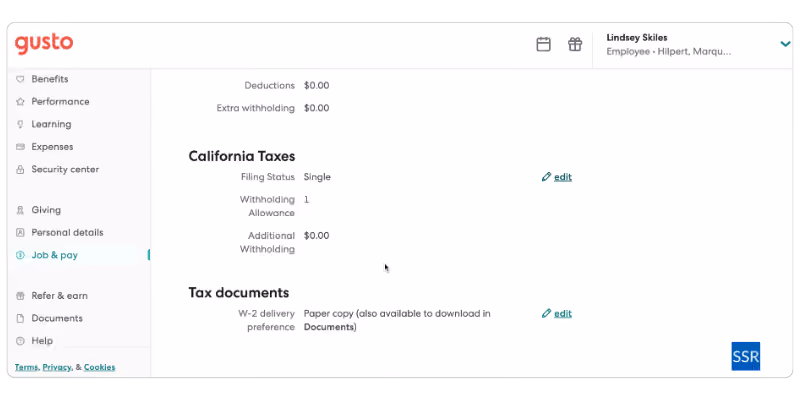Click the Expenses card icon
Viewport: 800px width, 400px height.
pyautogui.click(x=20, y=146)
